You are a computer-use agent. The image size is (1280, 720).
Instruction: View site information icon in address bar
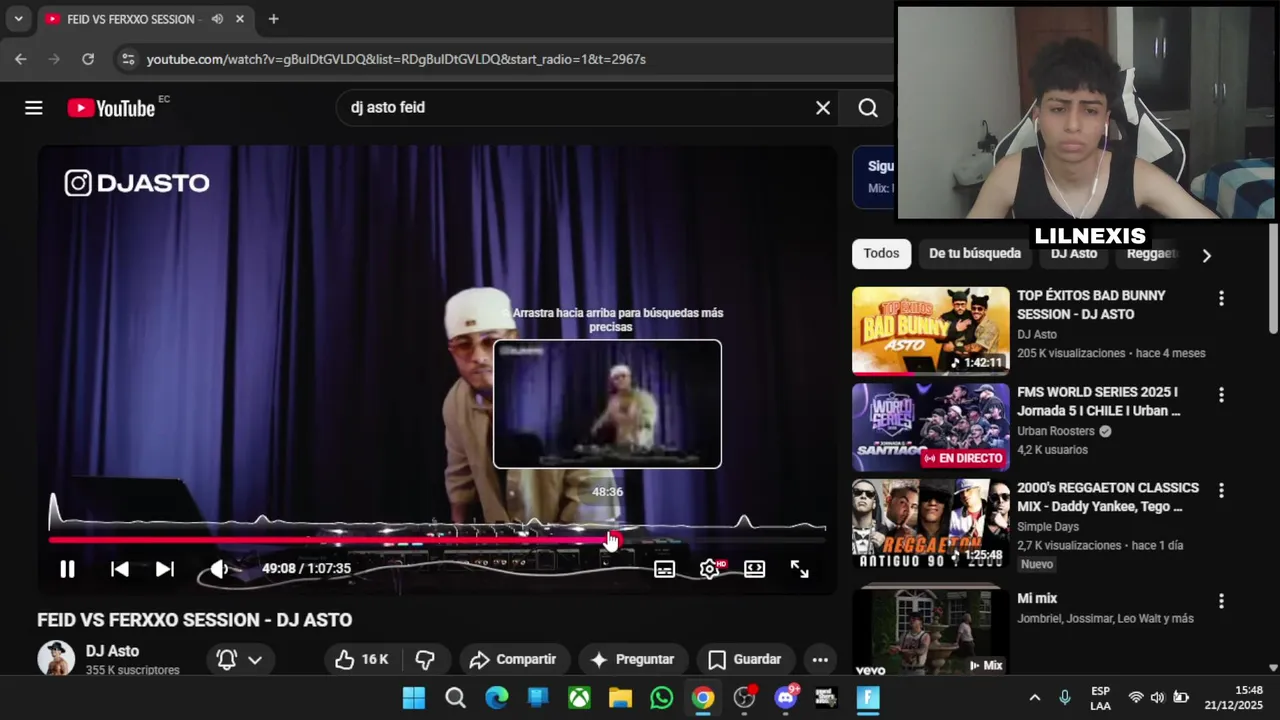(127, 59)
